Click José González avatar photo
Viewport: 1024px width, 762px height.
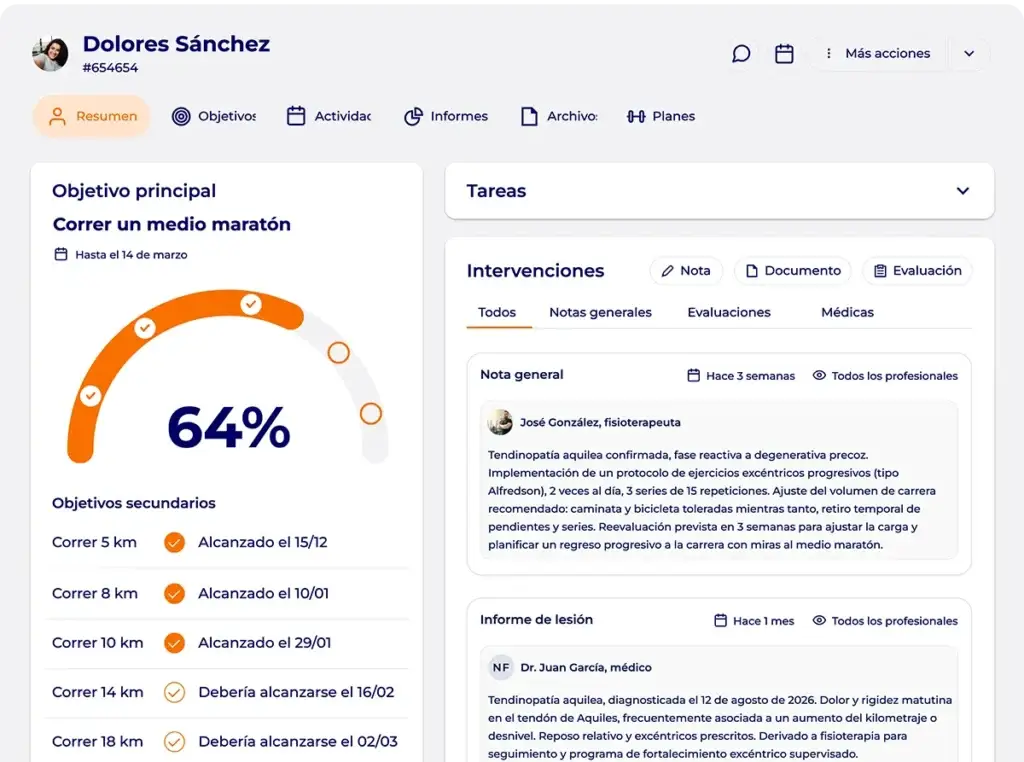(500, 422)
